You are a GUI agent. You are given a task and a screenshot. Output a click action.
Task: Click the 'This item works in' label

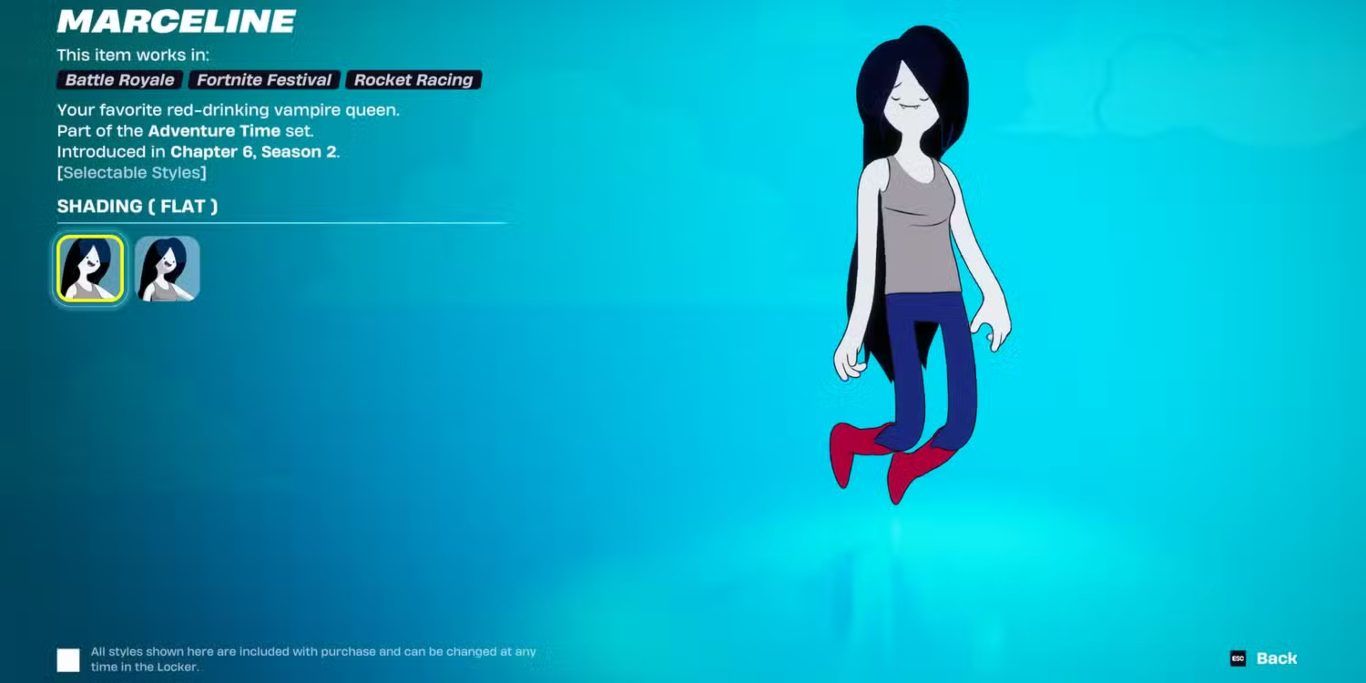tap(132, 55)
